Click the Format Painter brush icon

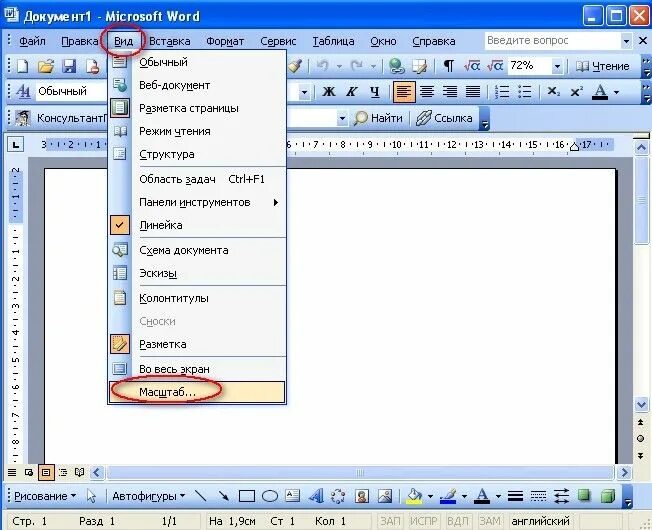[x=295, y=66]
